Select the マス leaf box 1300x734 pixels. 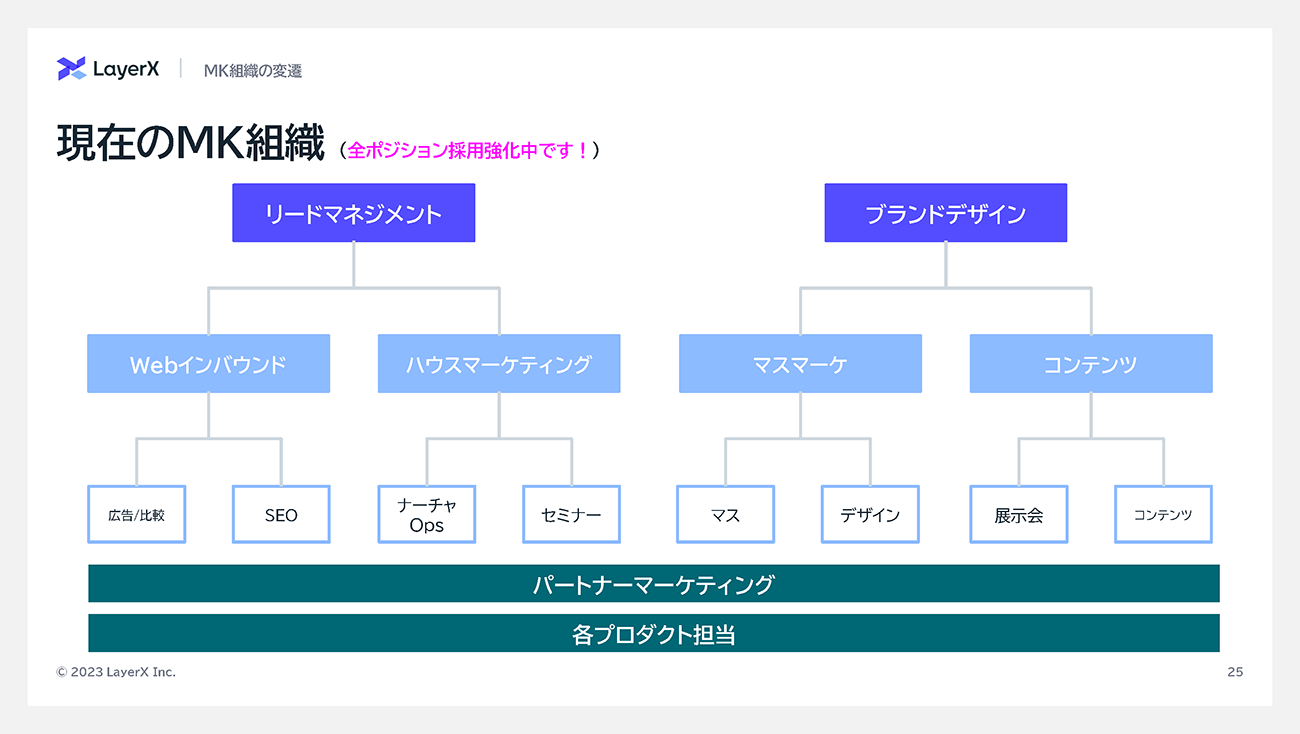(725, 515)
